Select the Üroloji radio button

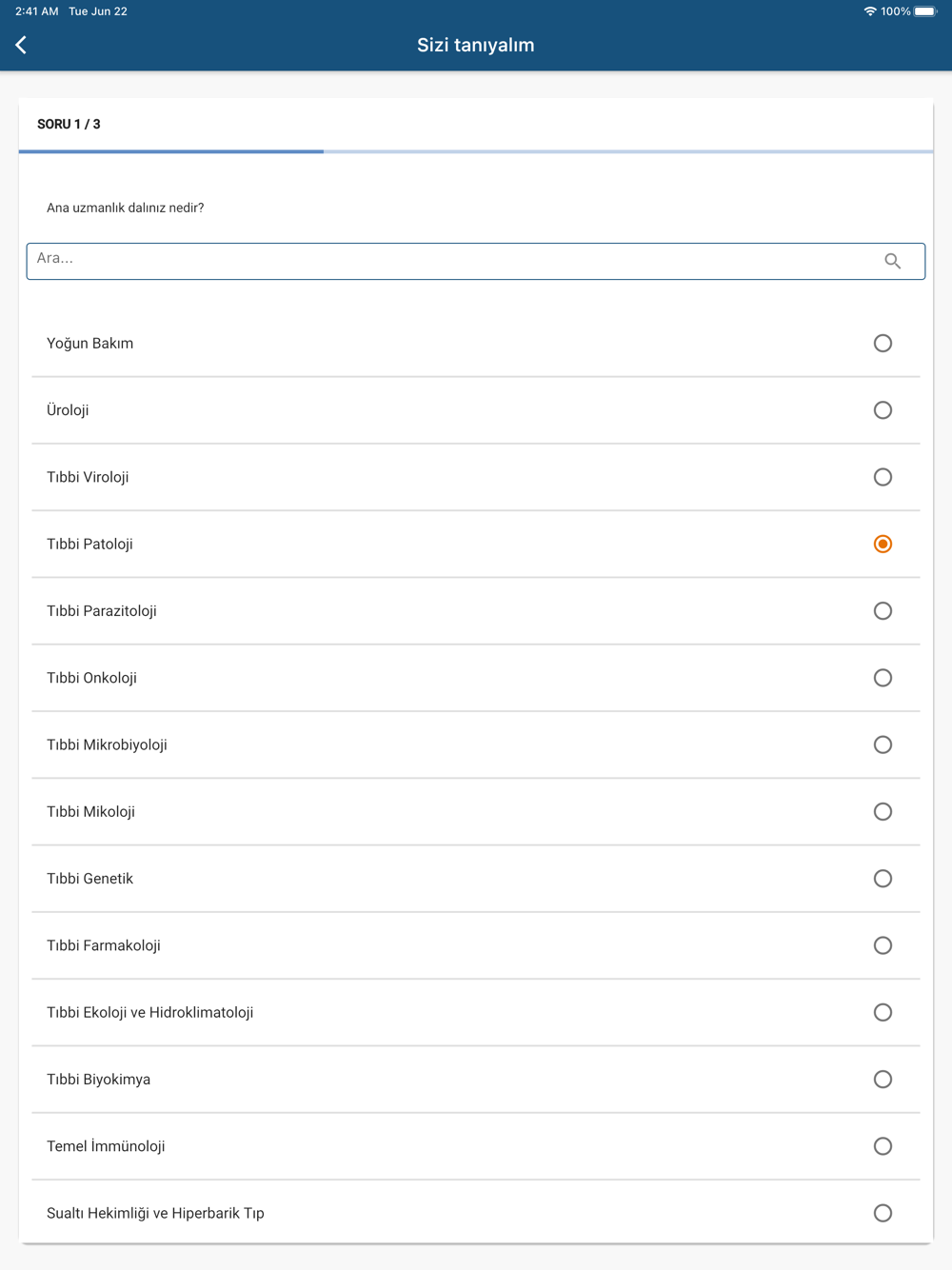883,410
